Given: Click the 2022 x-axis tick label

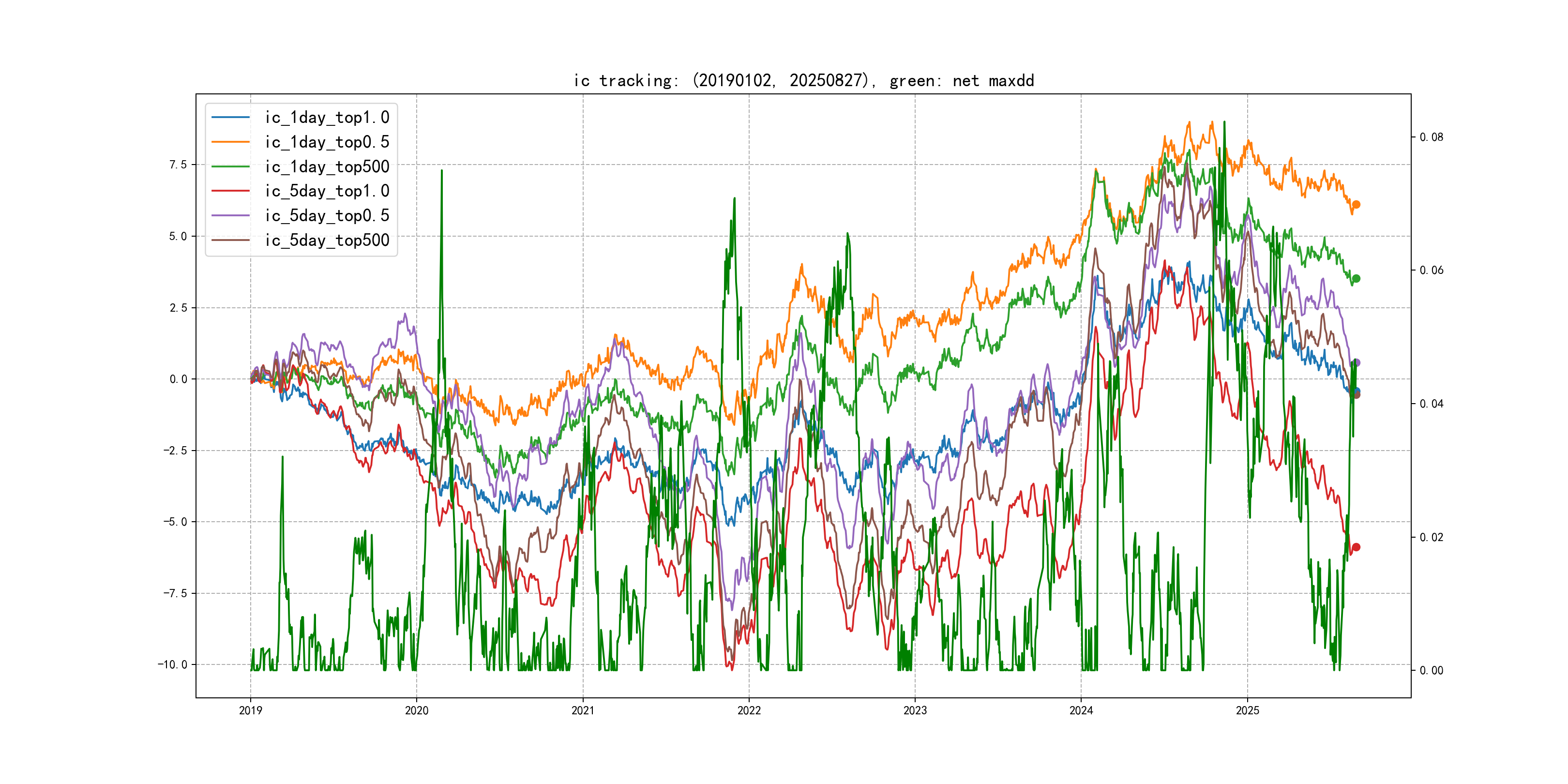Looking at the screenshot, I should pos(749,710).
